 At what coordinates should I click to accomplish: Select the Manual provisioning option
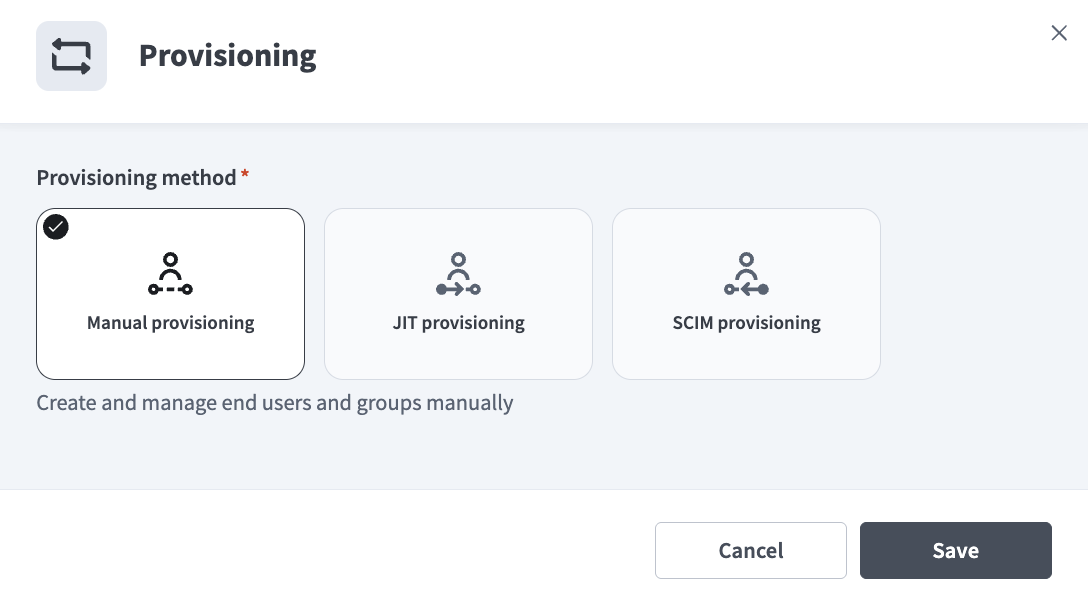click(170, 294)
